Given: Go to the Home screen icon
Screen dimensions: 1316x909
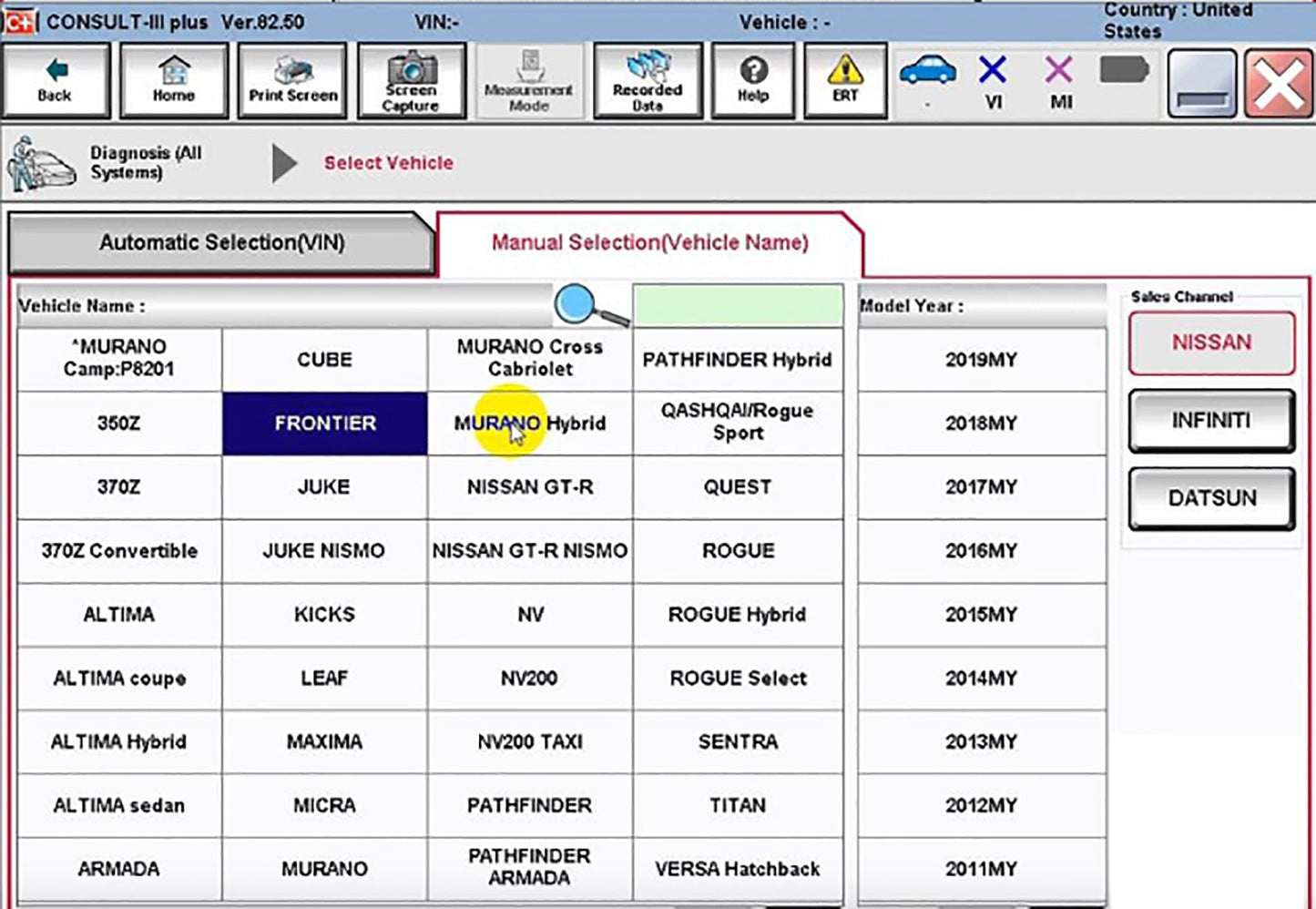Looking at the screenshot, I should coord(173,81).
